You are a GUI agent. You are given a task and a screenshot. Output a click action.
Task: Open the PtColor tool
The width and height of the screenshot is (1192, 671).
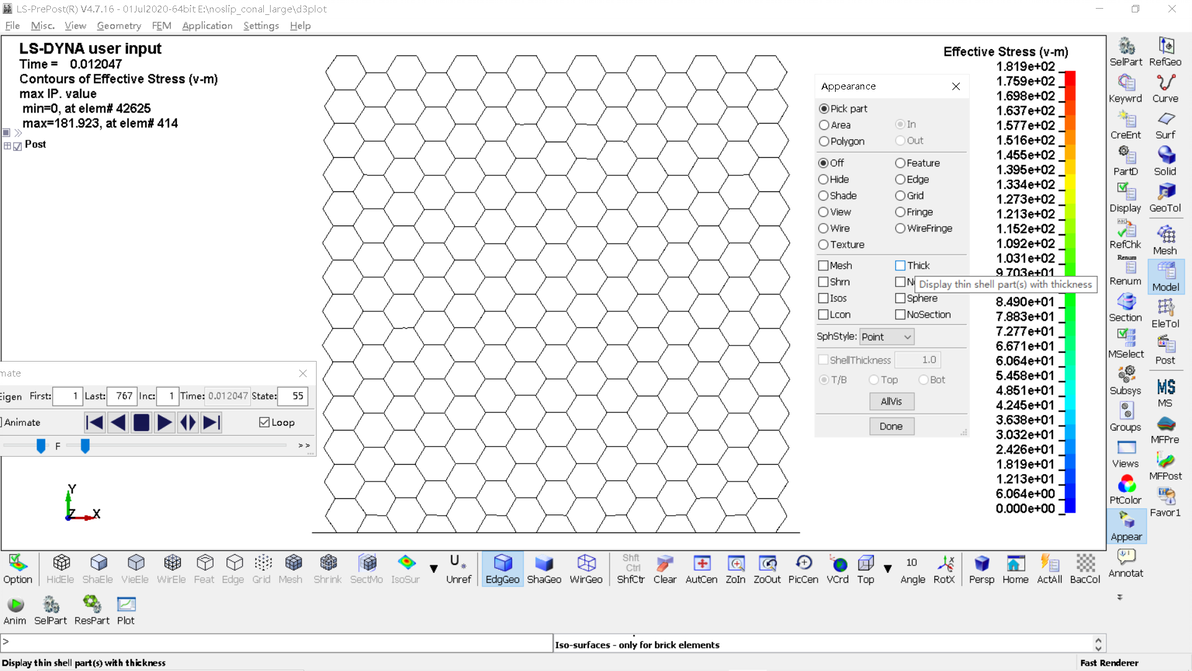point(1126,490)
